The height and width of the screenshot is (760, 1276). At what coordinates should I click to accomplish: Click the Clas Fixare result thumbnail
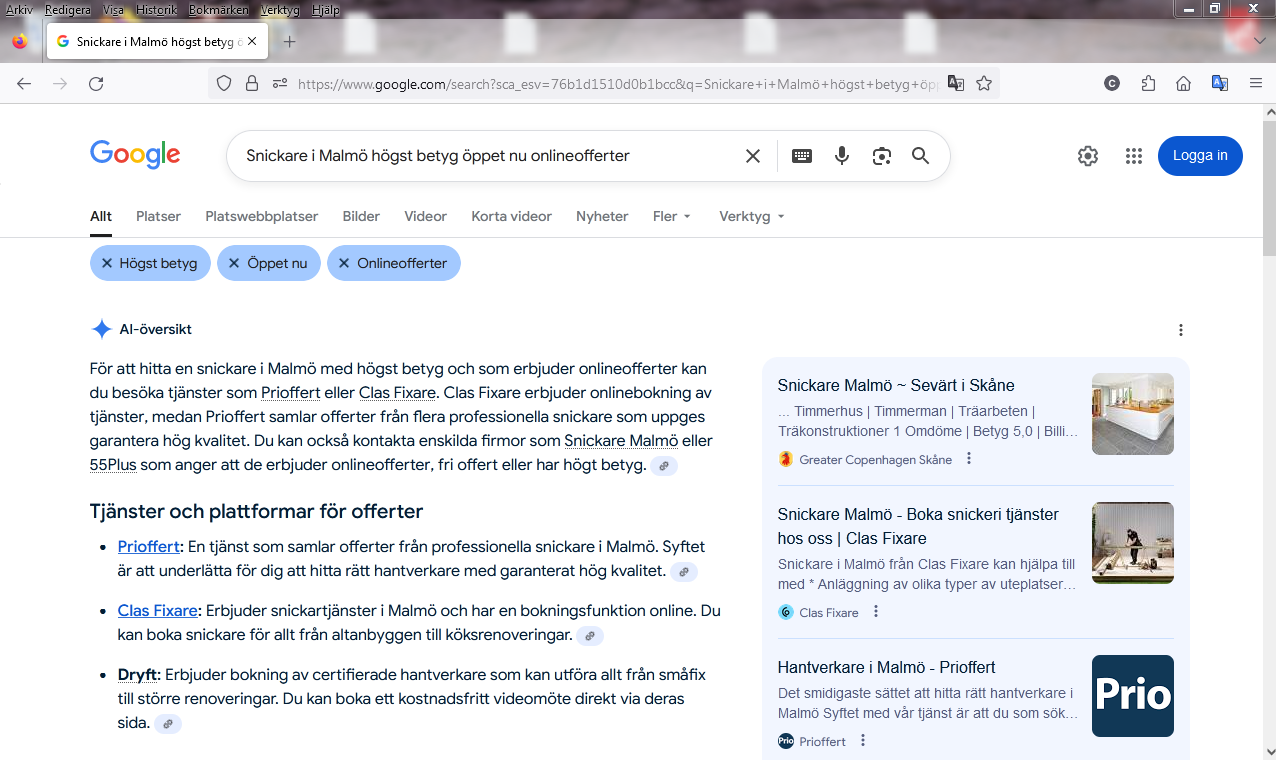pos(1132,543)
